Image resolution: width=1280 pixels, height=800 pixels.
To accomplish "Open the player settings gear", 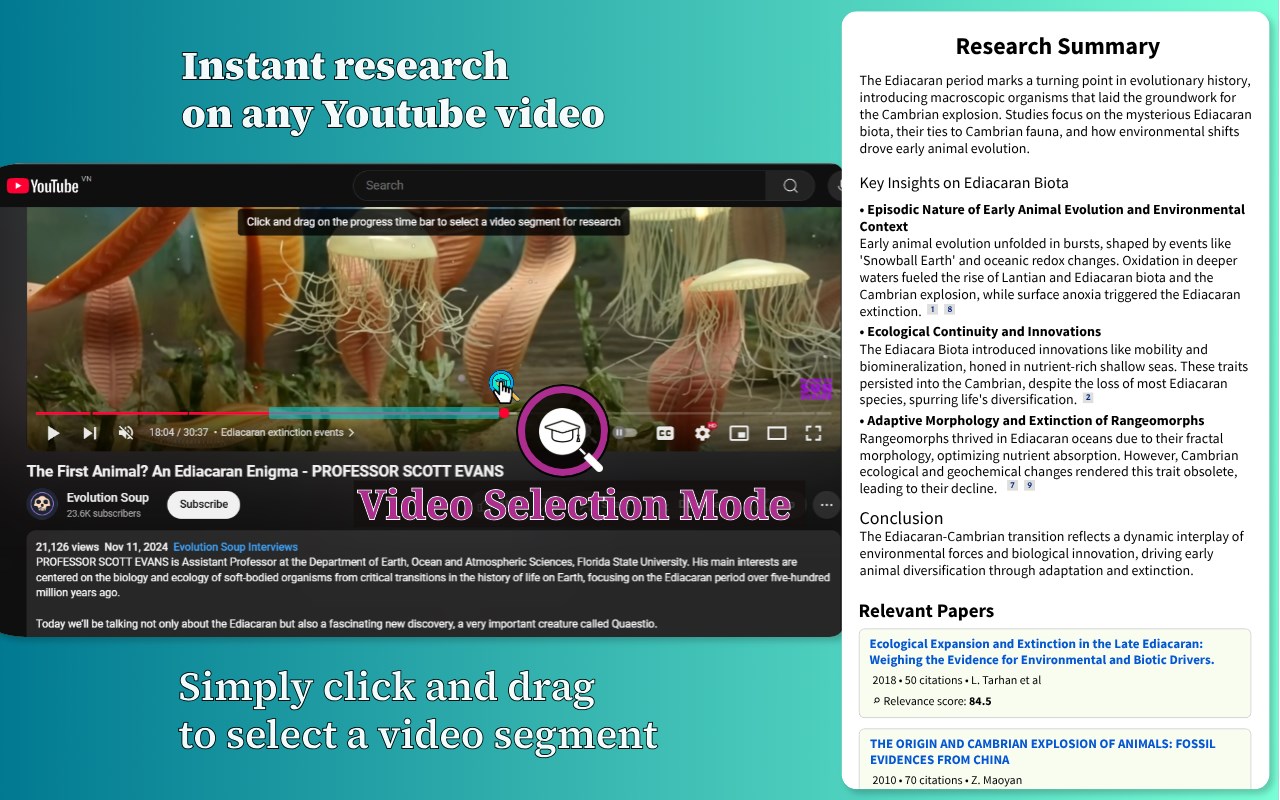I will [703, 433].
